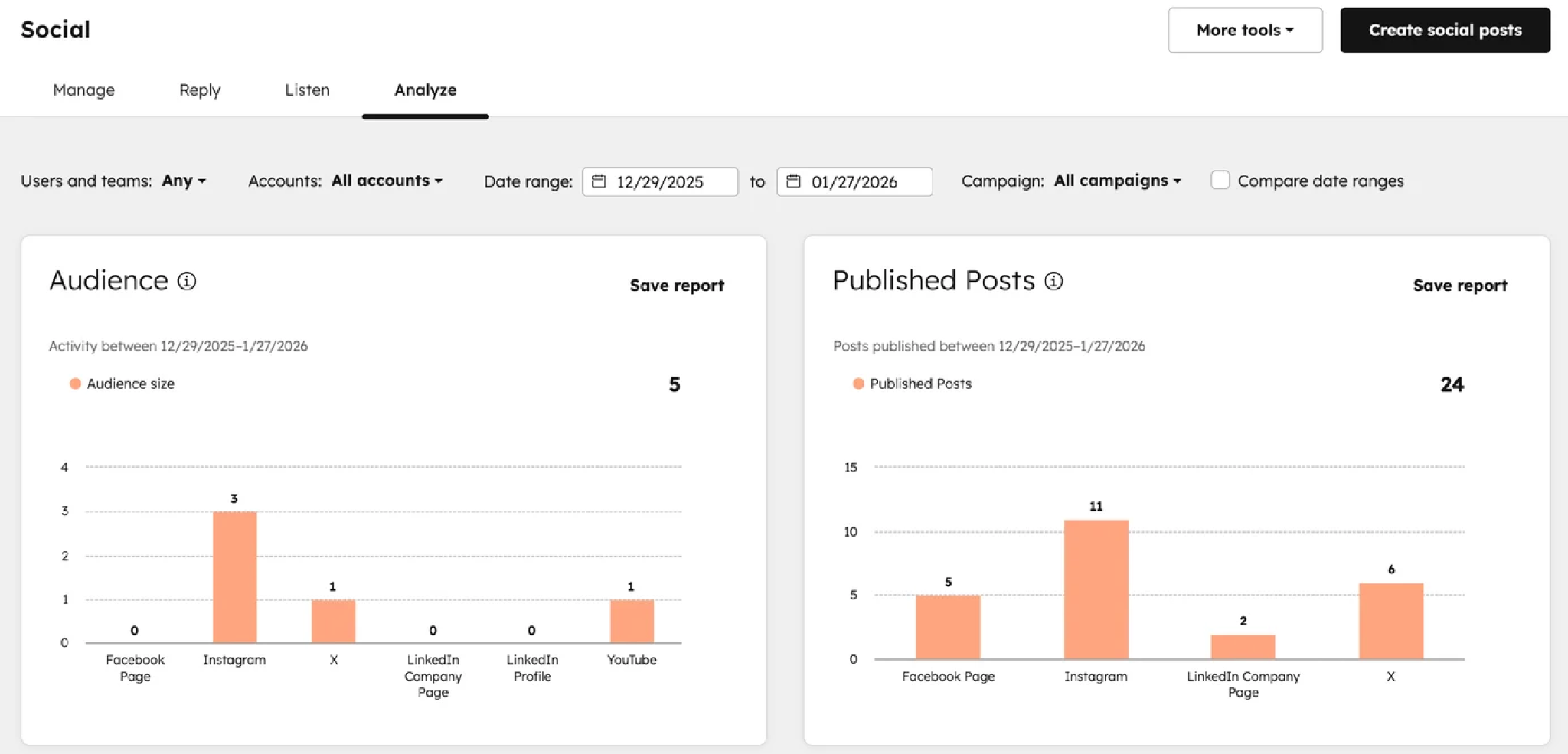Expand the All accounts dropdown
Image resolution: width=1568 pixels, height=754 pixels.
[x=387, y=181]
